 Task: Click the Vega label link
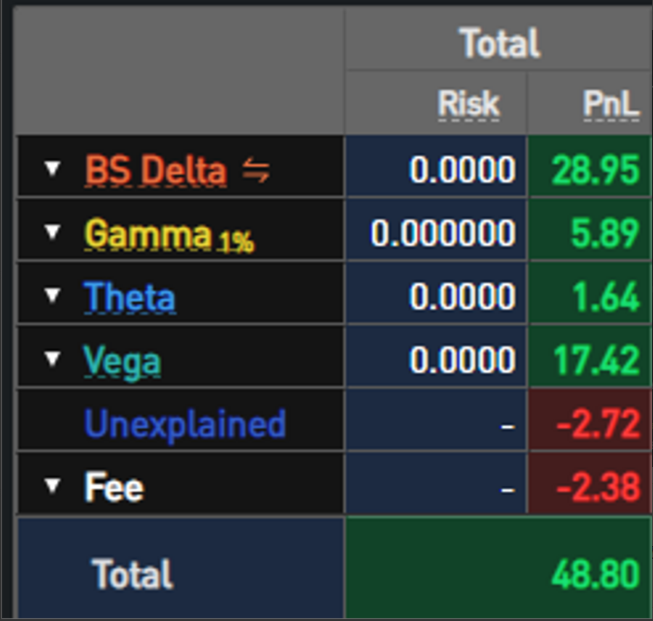[122, 361]
